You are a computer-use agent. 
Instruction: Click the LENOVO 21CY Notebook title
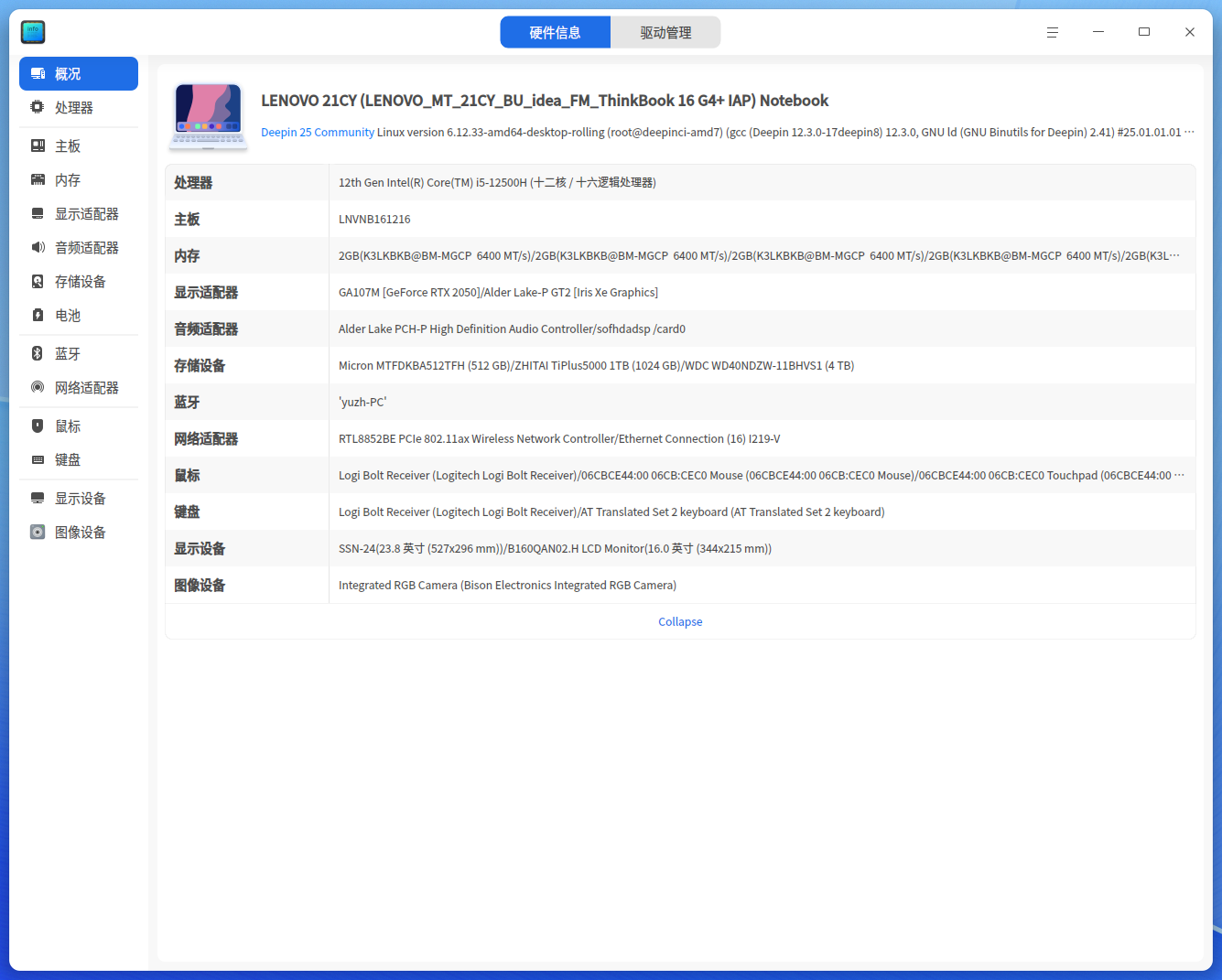click(545, 101)
